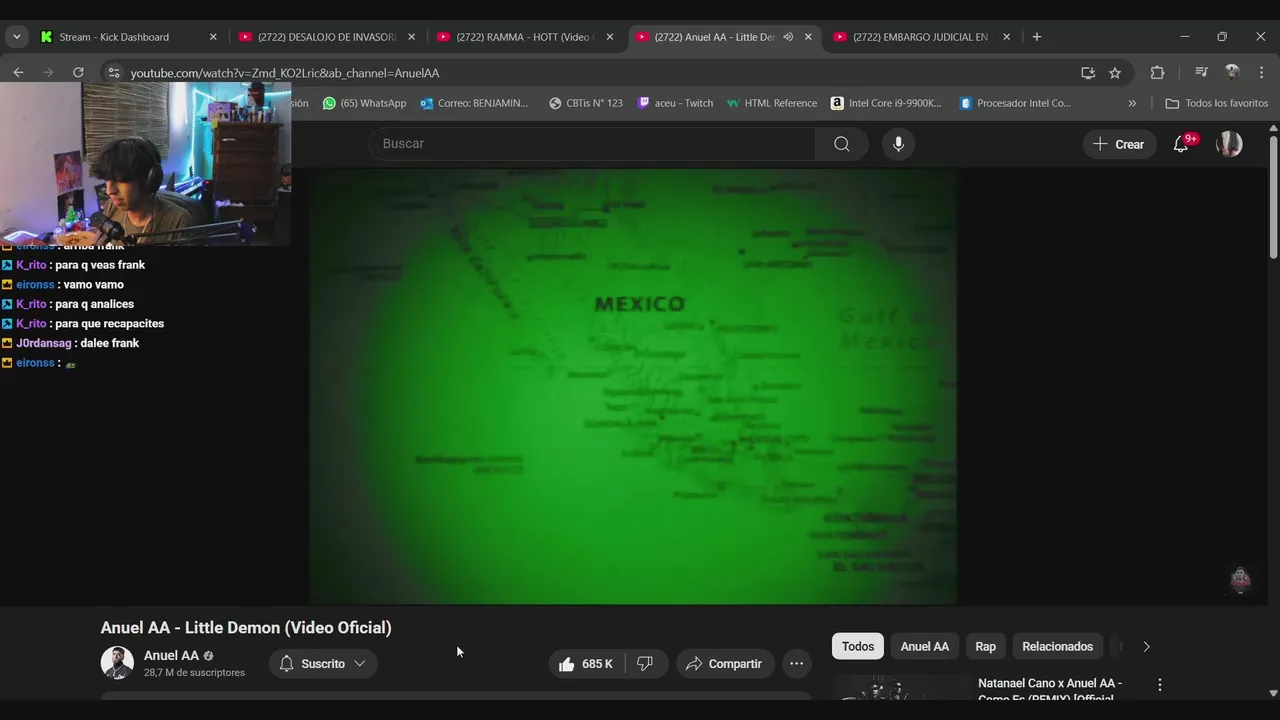The image size is (1280, 720).
Task: Install app icon in the address bar
Action: click(1088, 73)
